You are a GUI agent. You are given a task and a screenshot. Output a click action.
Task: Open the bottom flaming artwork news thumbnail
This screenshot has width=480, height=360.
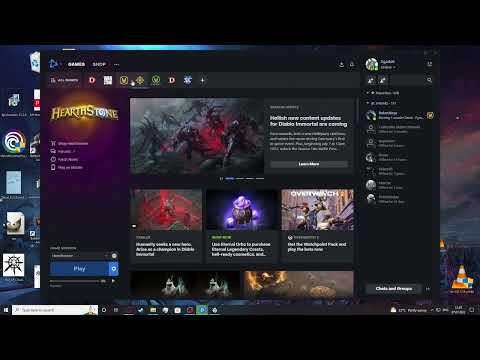pyautogui.click(x=298, y=283)
